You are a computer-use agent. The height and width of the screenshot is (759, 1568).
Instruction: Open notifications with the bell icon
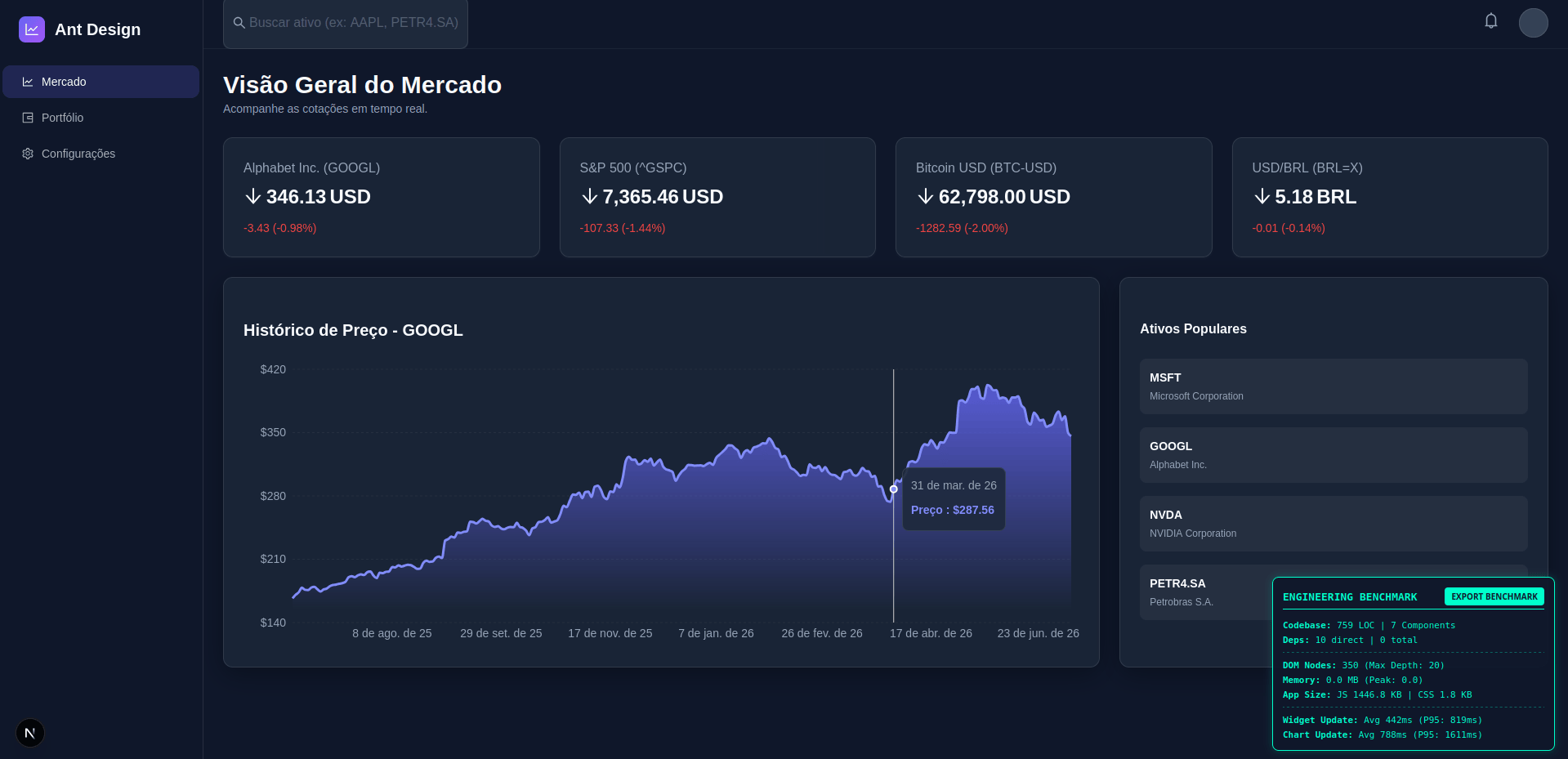[1491, 21]
